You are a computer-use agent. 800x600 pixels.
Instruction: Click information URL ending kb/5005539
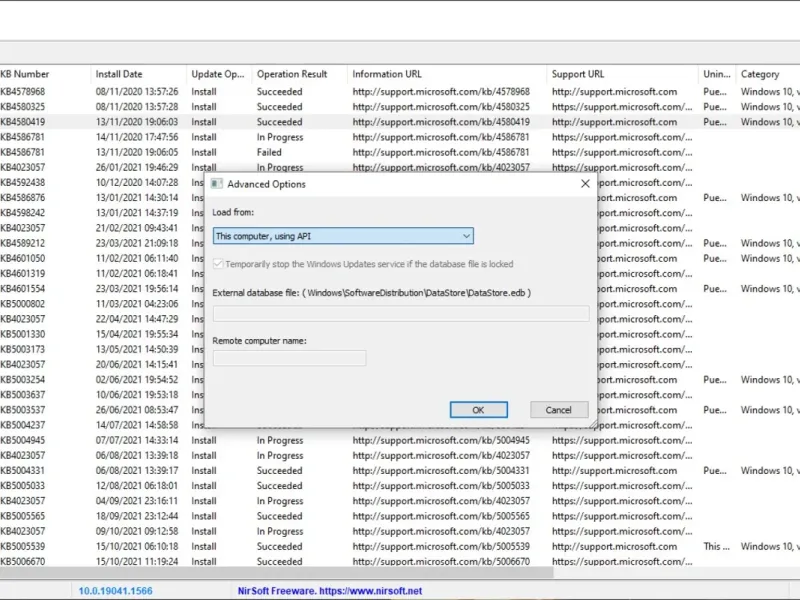pos(441,546)
